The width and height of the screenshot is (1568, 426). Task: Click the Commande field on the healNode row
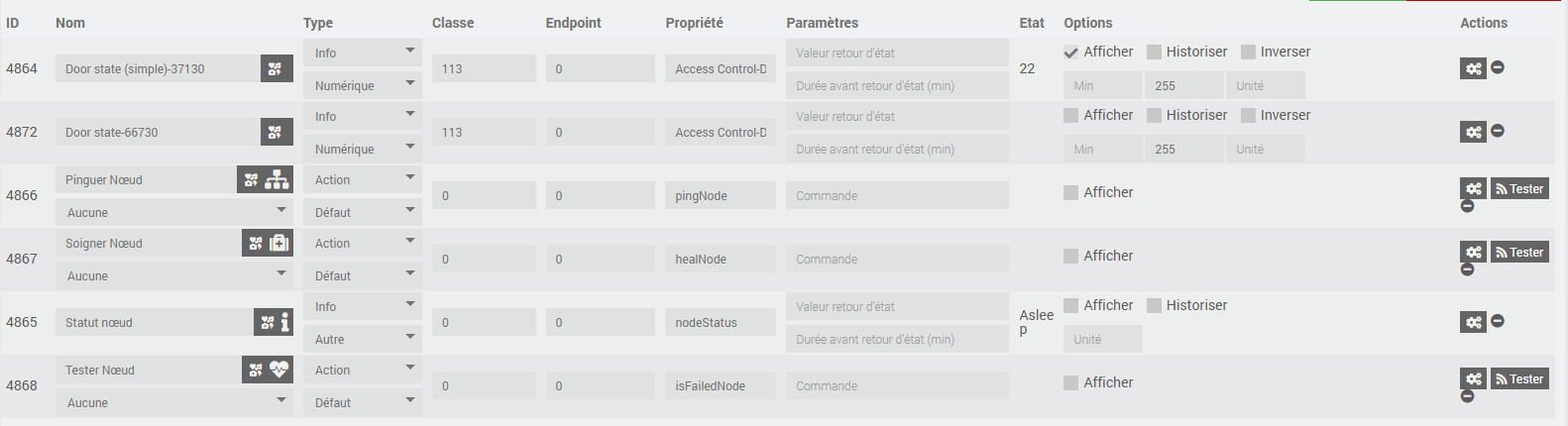[896, 260]
